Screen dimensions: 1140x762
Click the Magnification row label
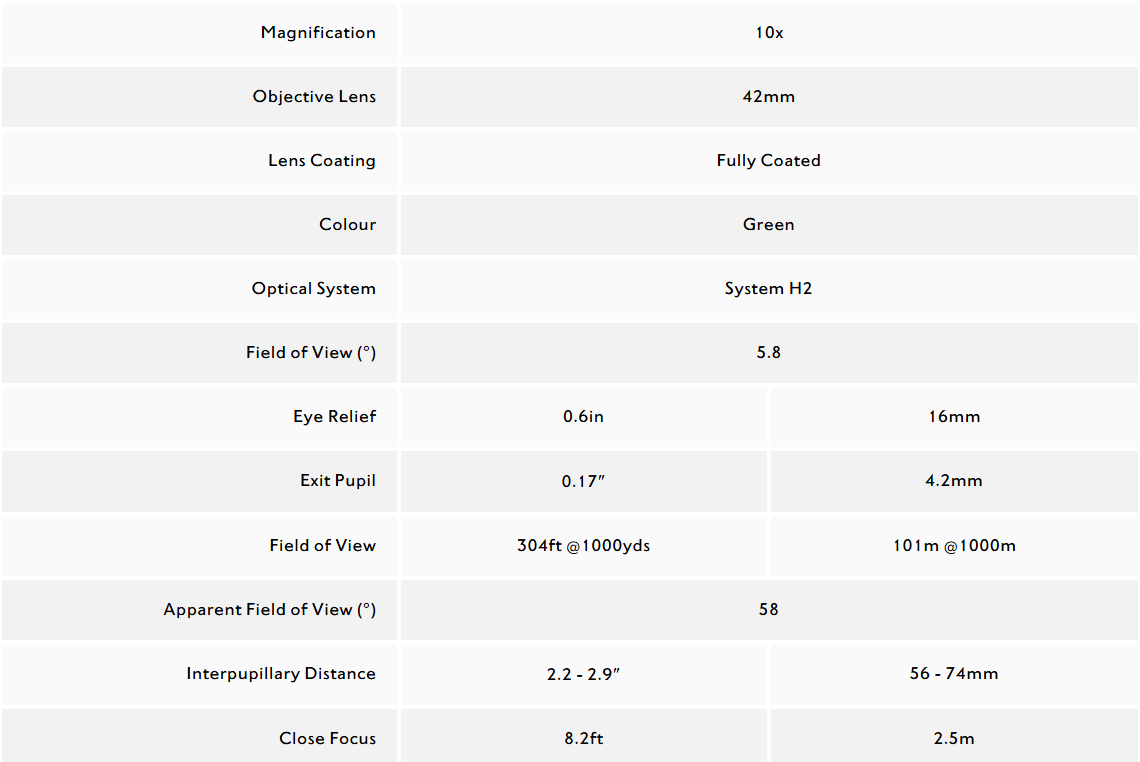click(318, 33)
